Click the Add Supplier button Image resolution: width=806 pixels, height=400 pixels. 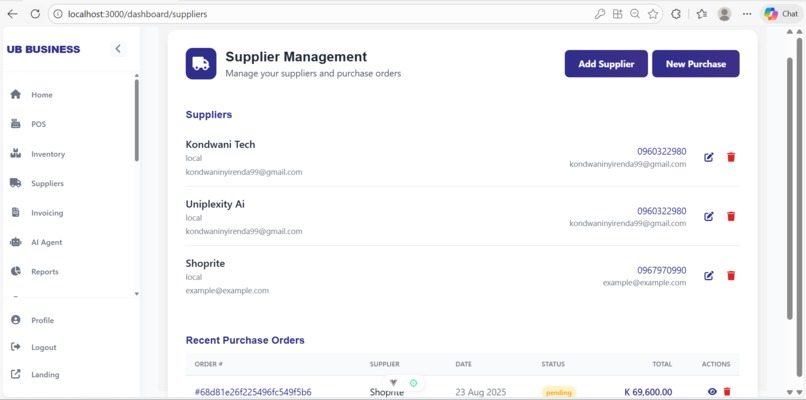point(606,64)
